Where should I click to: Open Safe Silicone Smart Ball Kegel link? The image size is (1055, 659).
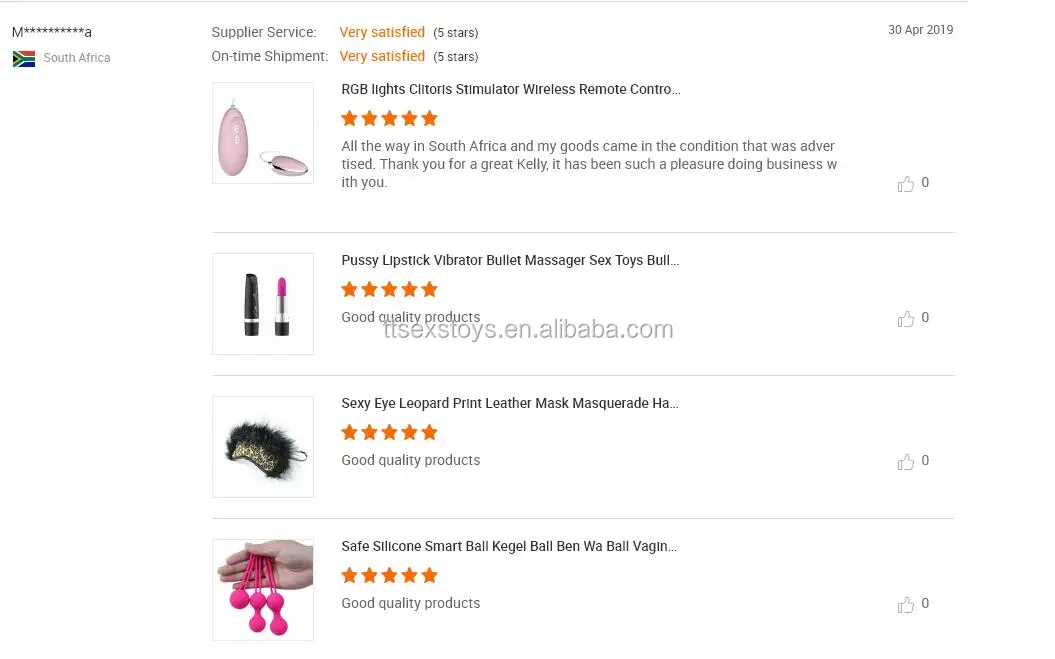tap(509, 546)
